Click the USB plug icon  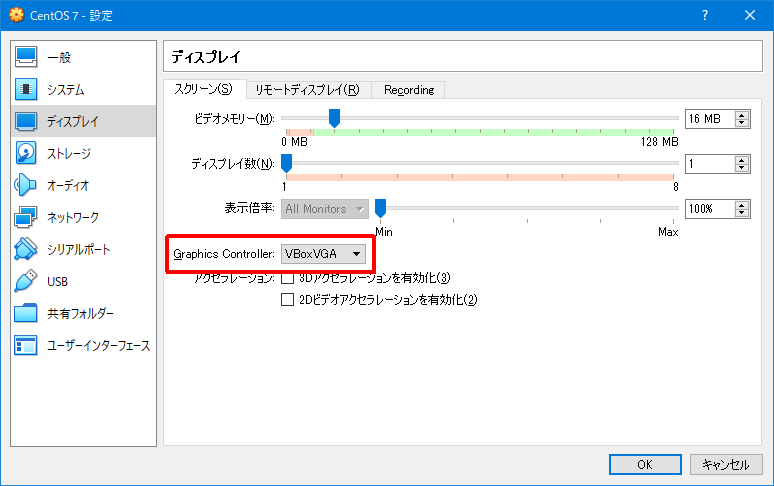click(26, 281)
